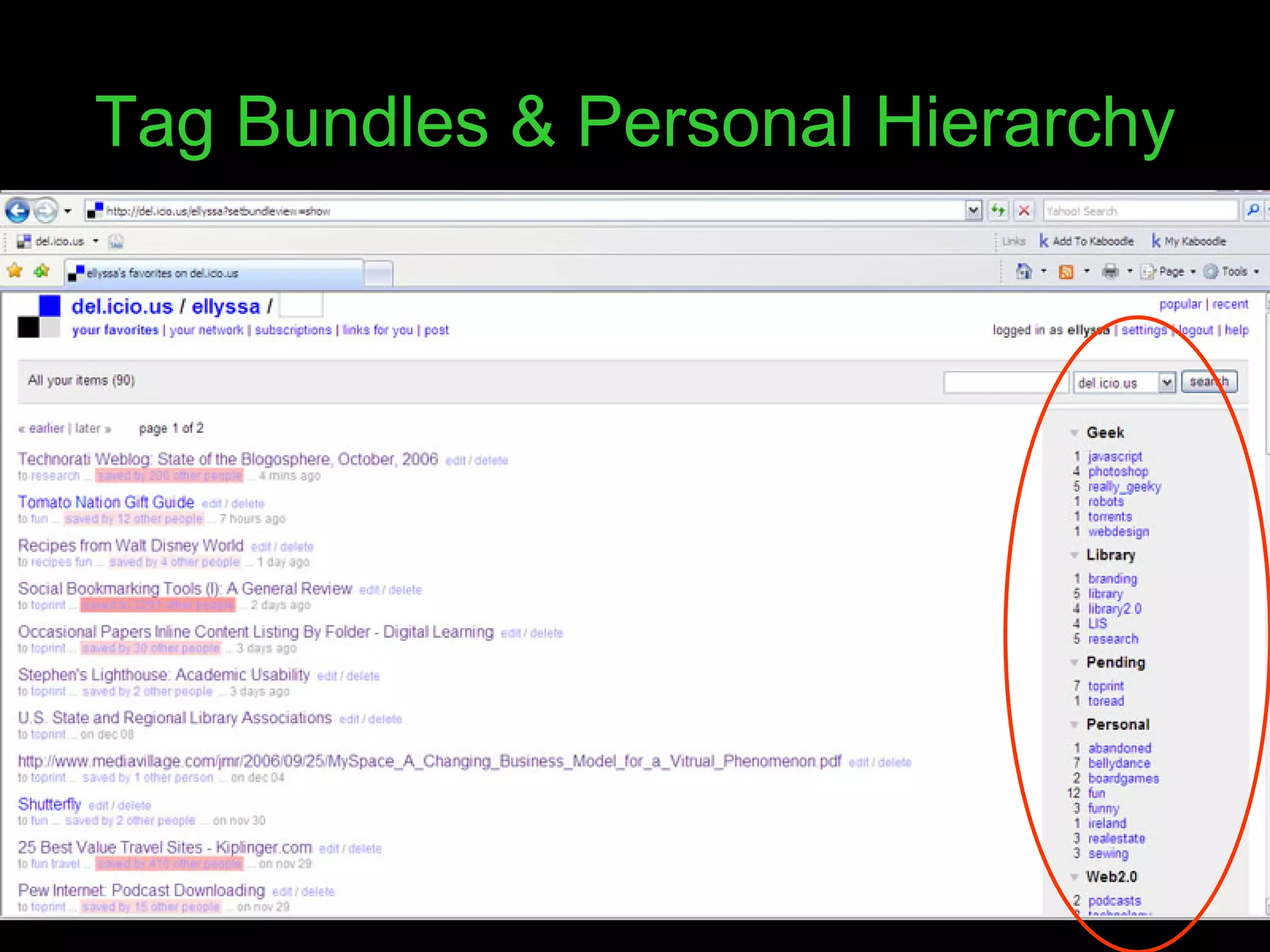Go to your favorites
The width and height of the screenshot is (1270, 952).
115,330
